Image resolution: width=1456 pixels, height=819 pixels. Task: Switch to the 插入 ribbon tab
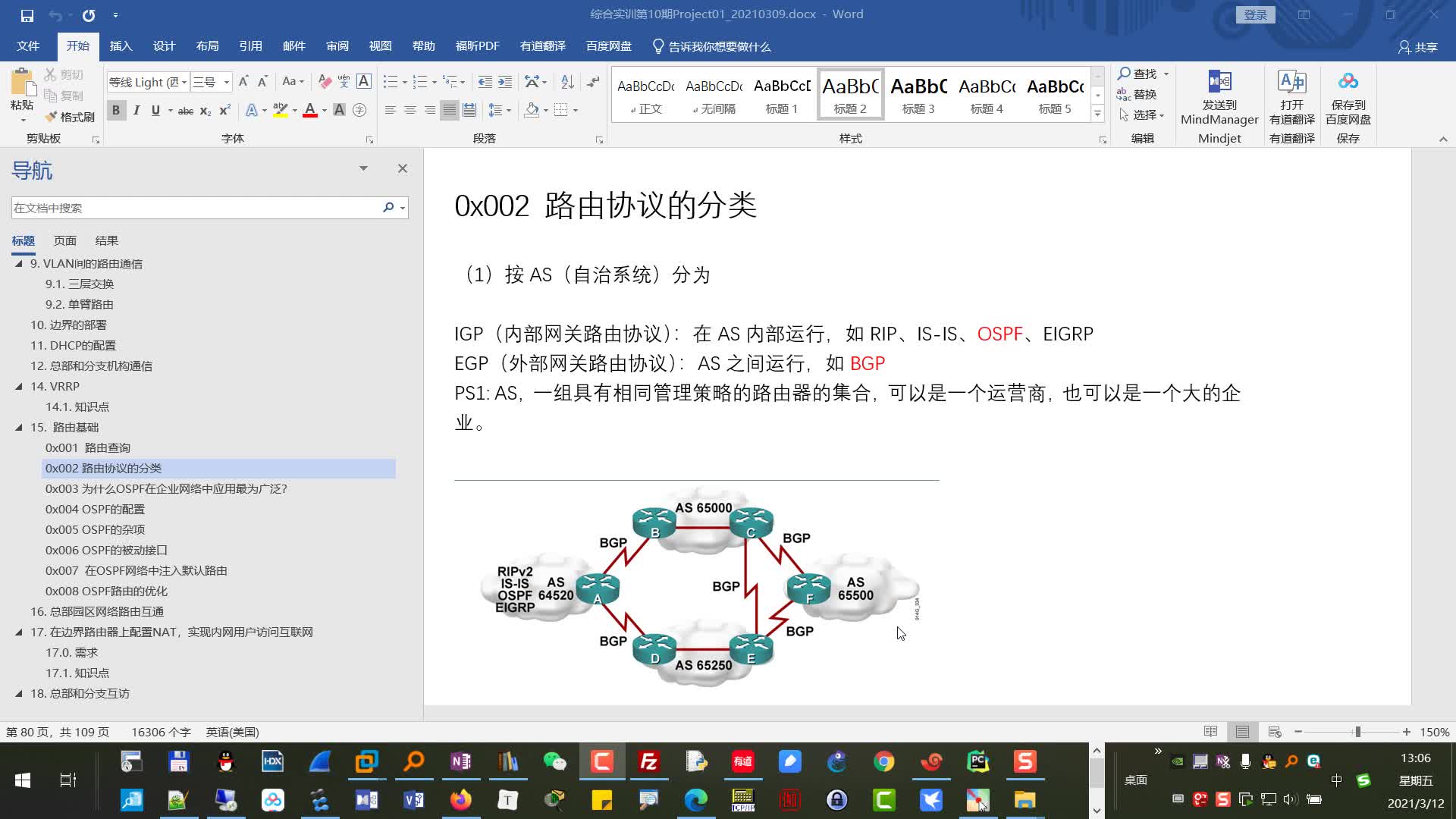point(121,45)
